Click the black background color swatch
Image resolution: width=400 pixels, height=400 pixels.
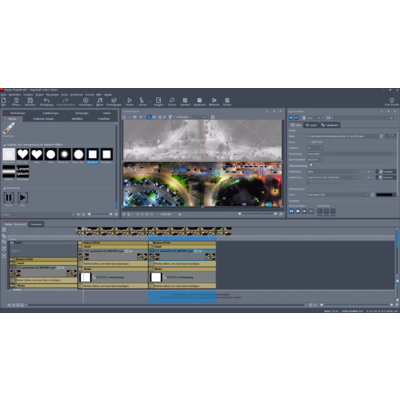384,195
